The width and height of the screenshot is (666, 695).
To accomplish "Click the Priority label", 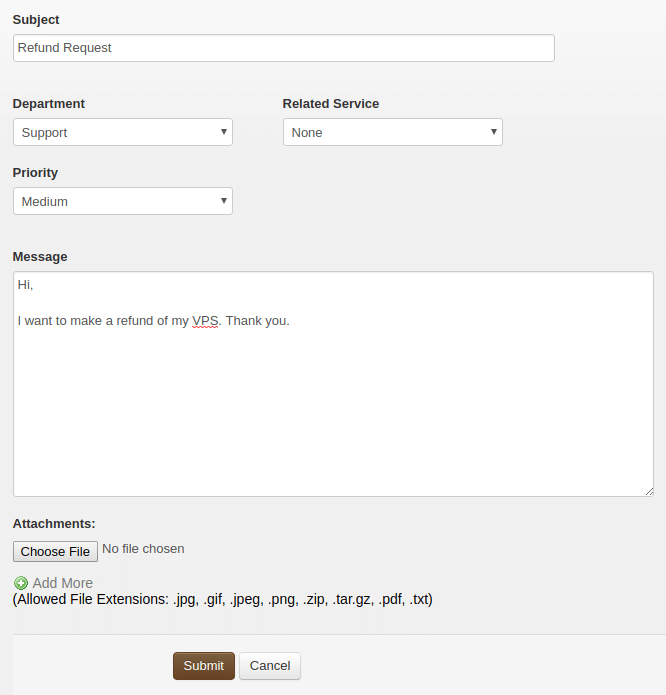I will coord(35,173).
